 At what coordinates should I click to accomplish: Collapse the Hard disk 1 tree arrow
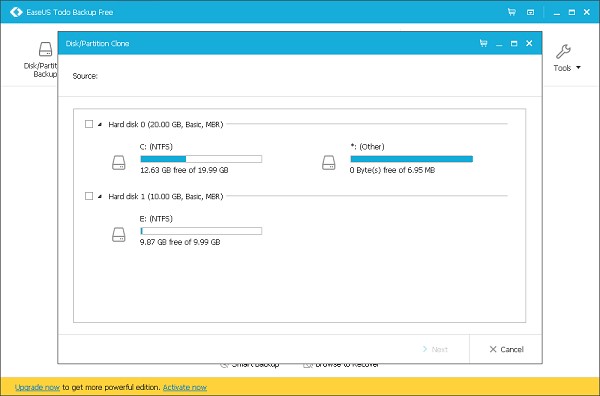coord(100,196)
